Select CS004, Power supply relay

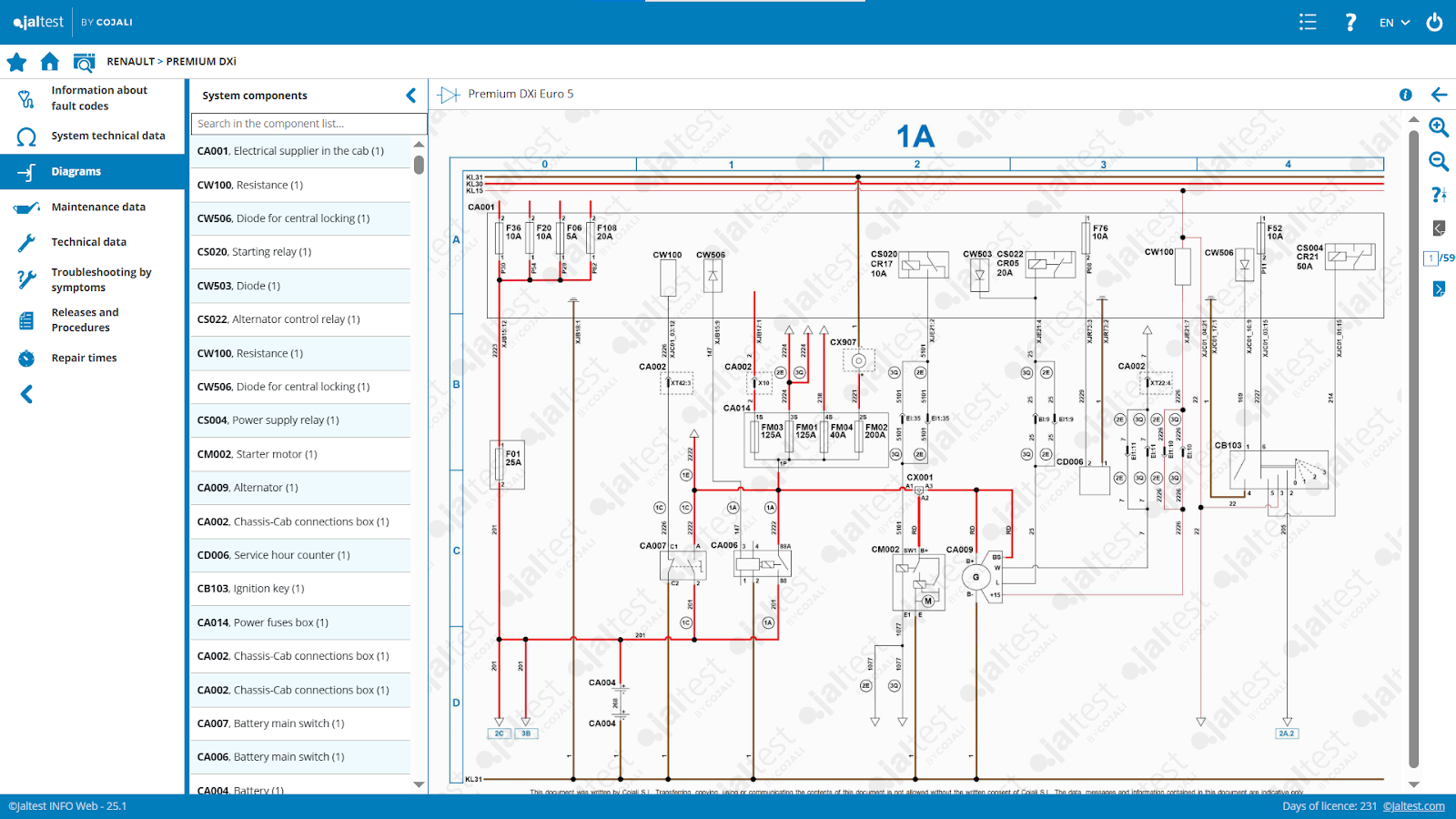click(300, 420)
